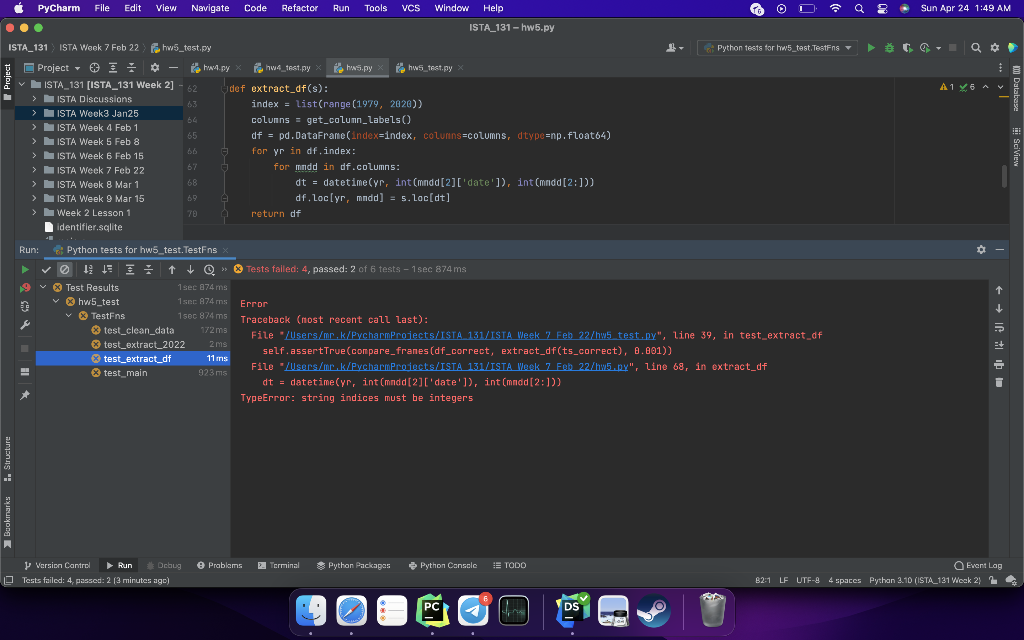Run with coverage from the top toolbar
Viewport: 1024px width, 640px height.
[907, 48]
